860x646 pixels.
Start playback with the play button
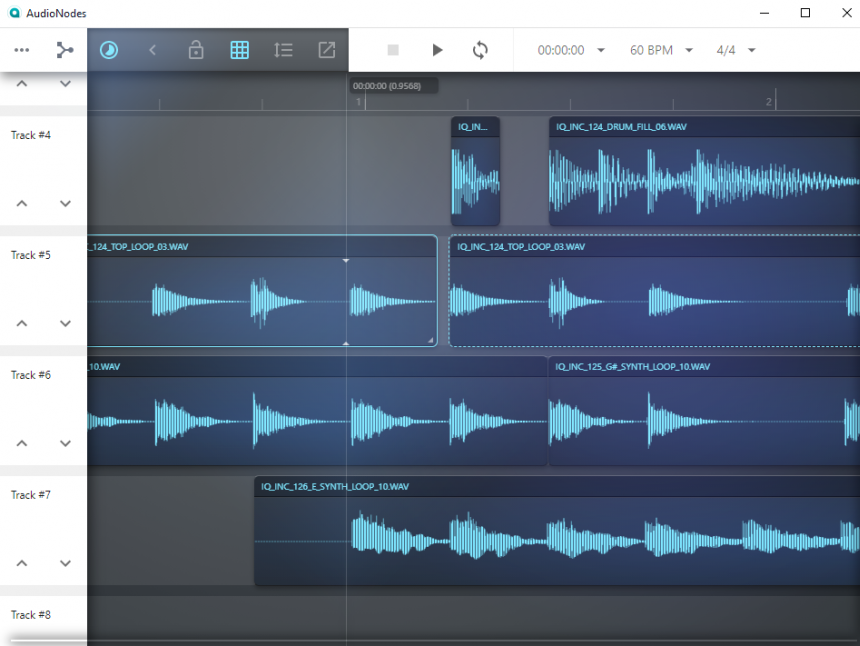[x=437, y=49]
